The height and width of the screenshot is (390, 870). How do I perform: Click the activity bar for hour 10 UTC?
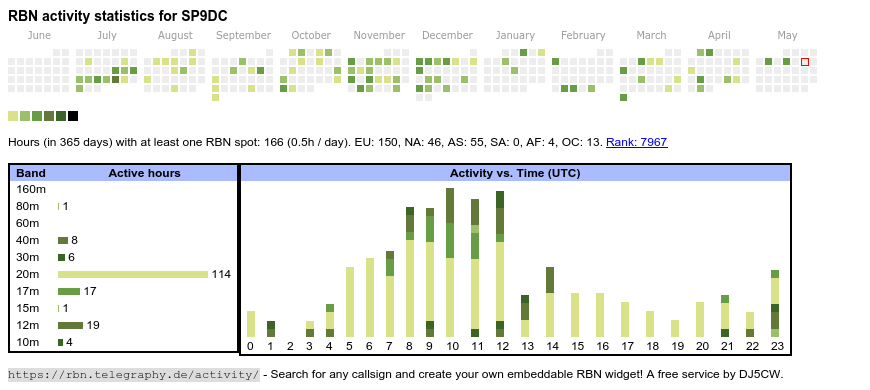450,262
